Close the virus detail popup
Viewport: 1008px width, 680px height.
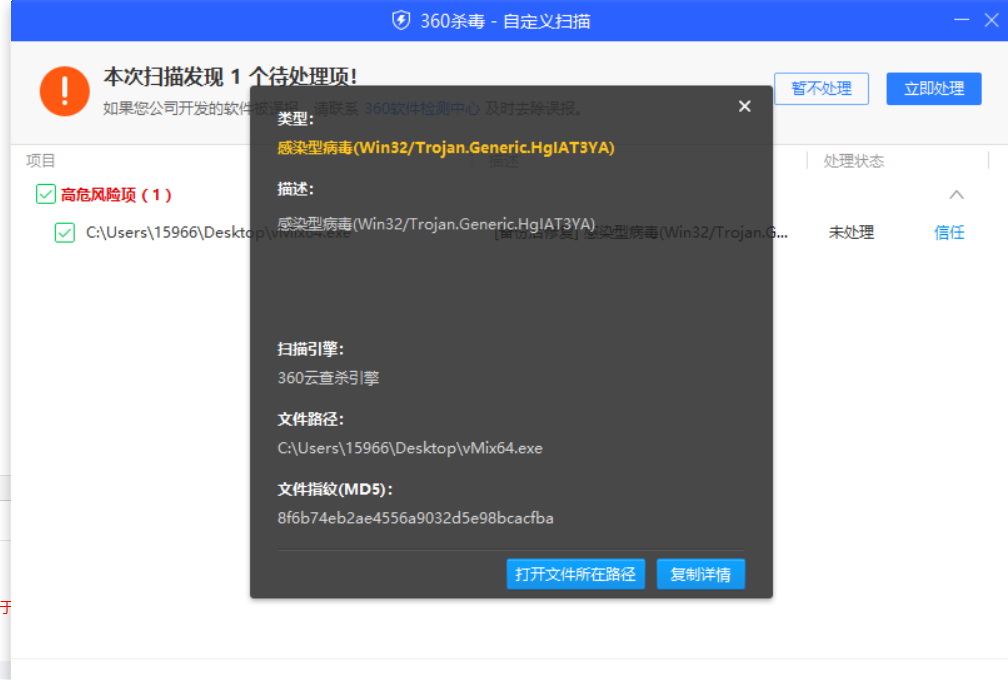[744, 106]
